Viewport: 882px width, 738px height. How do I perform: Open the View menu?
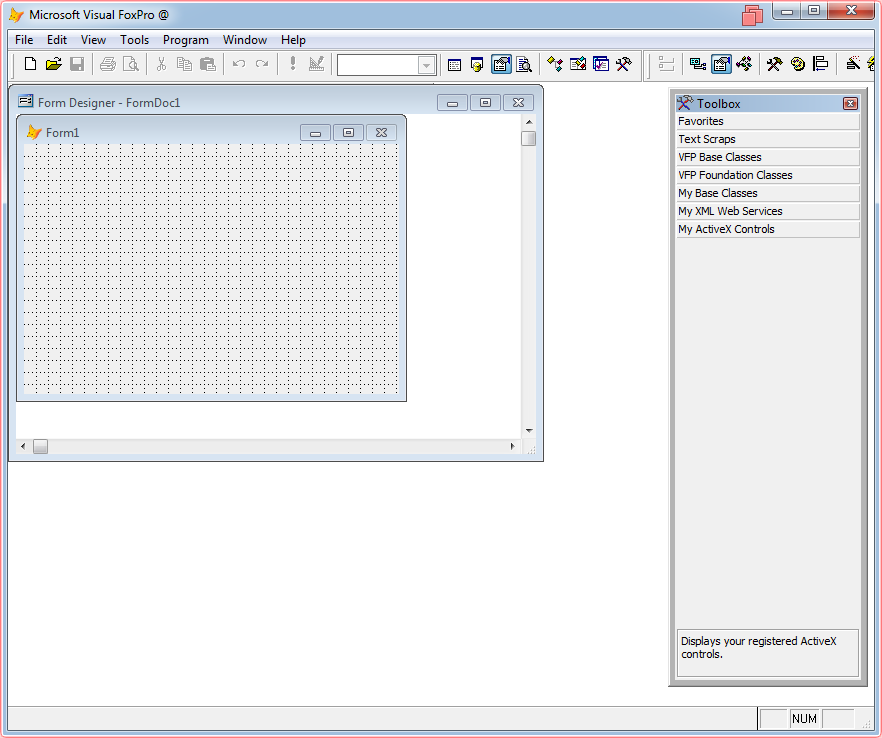[x=93, y=40]
